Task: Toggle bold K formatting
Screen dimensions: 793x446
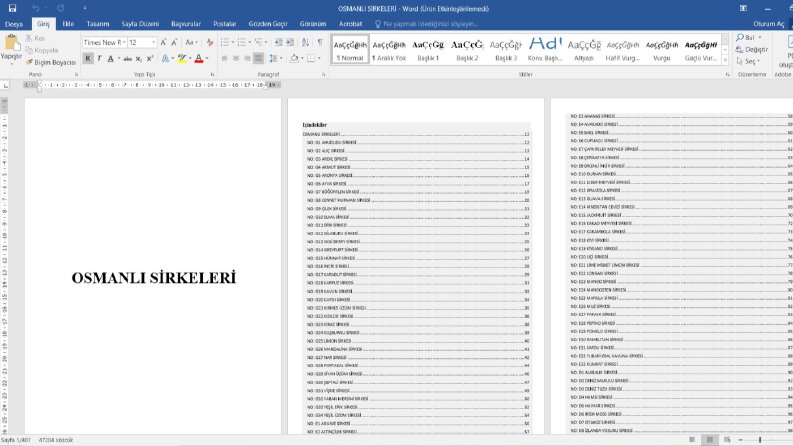Action: tap(88, 59)
